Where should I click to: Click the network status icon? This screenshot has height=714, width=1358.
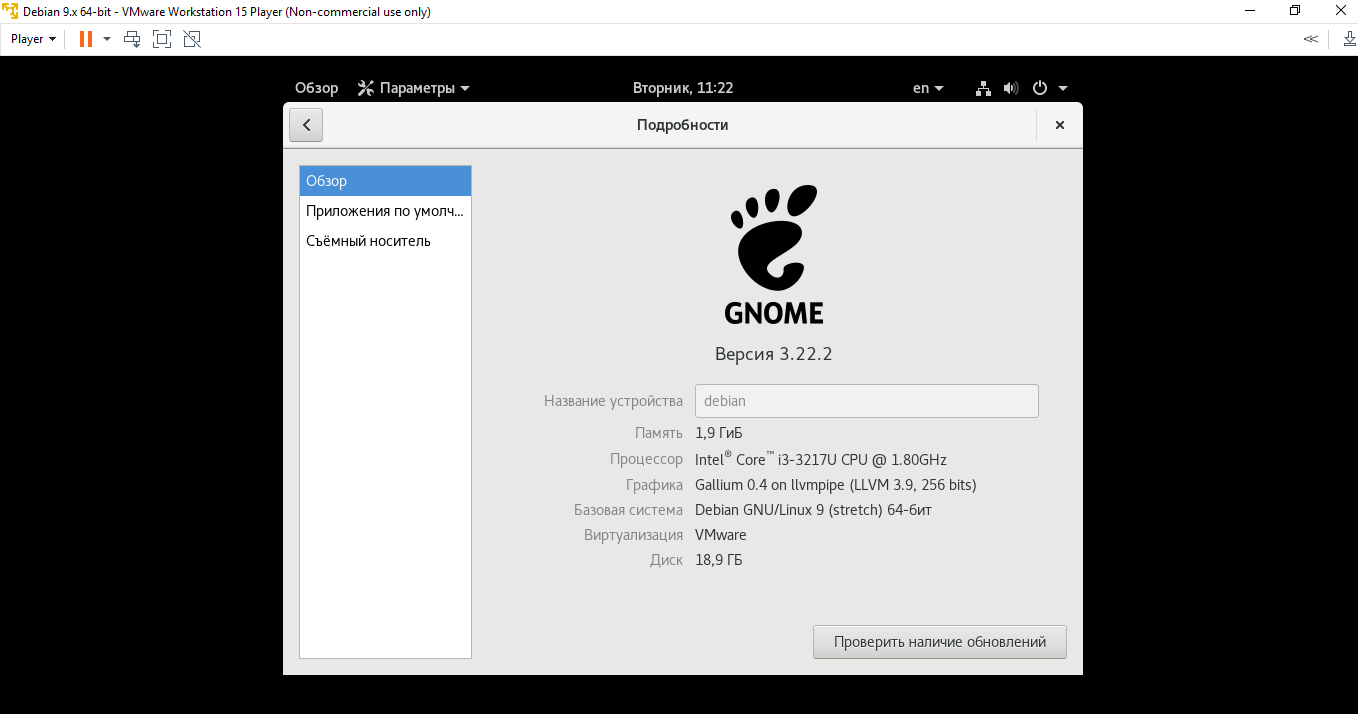tap(984, 88)
